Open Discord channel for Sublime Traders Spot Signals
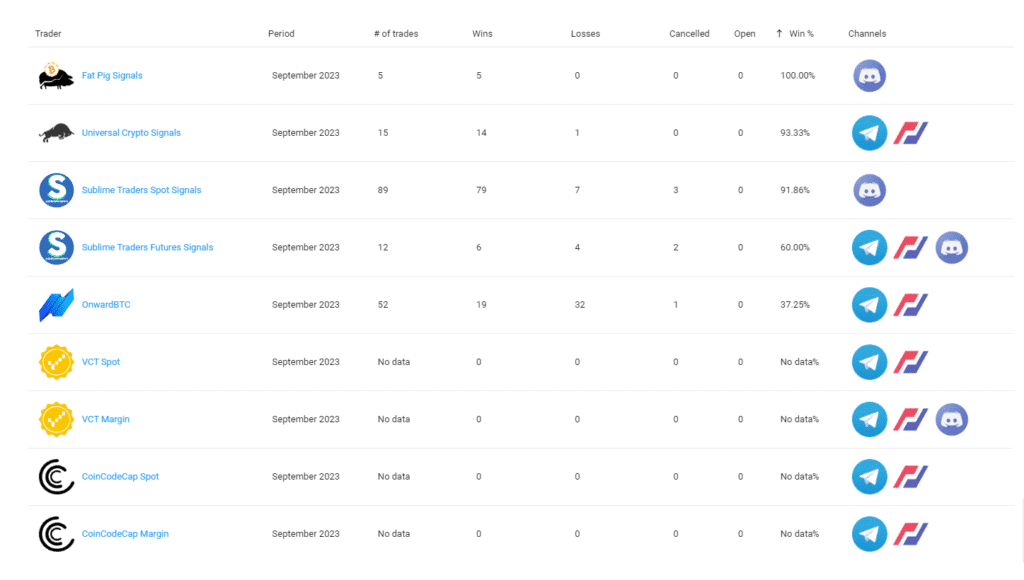This screenshot has height=580, width=1024. [x=869, y=190]
